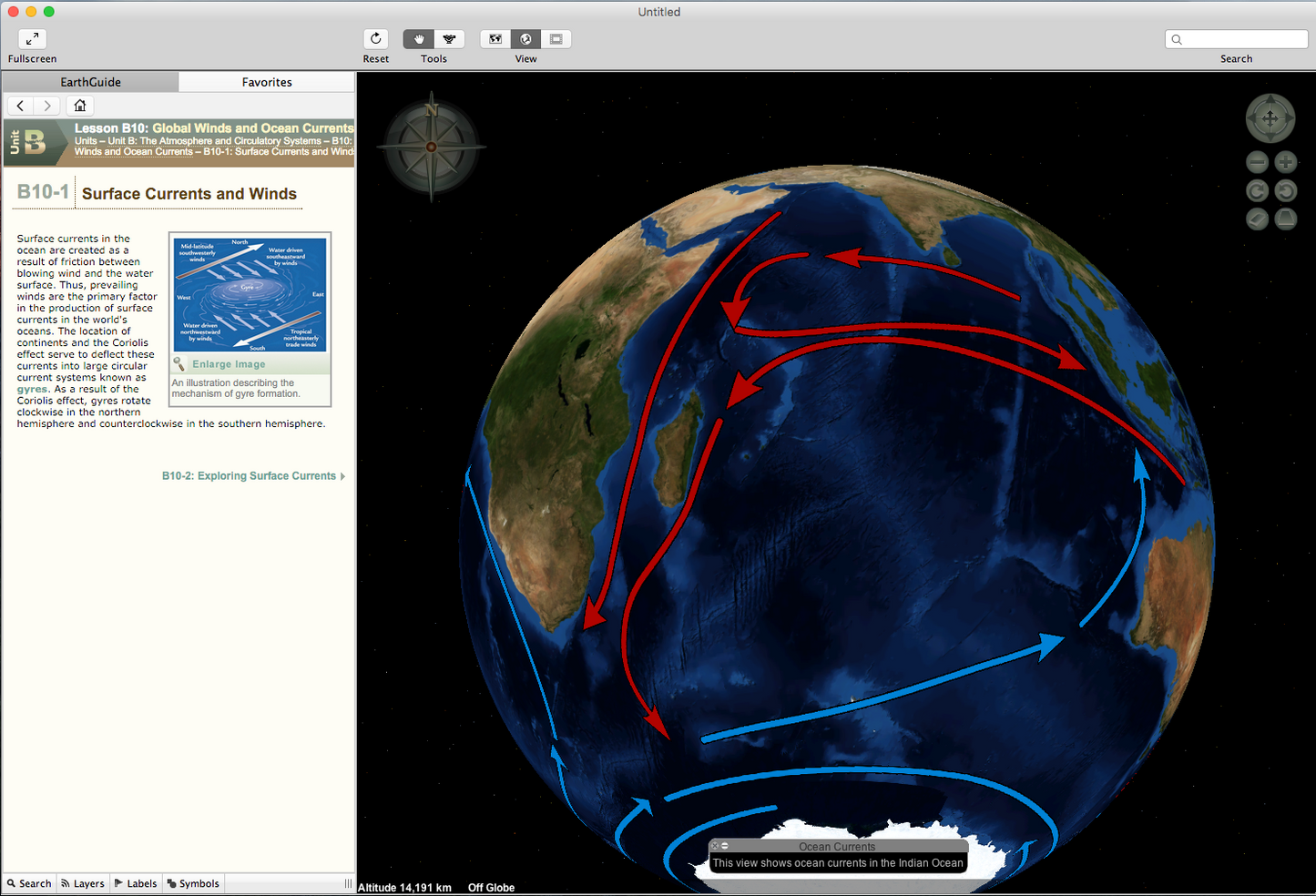Switch to flat map view
The width and height of the screenshot is (1316, 896).
coord(495,39)
